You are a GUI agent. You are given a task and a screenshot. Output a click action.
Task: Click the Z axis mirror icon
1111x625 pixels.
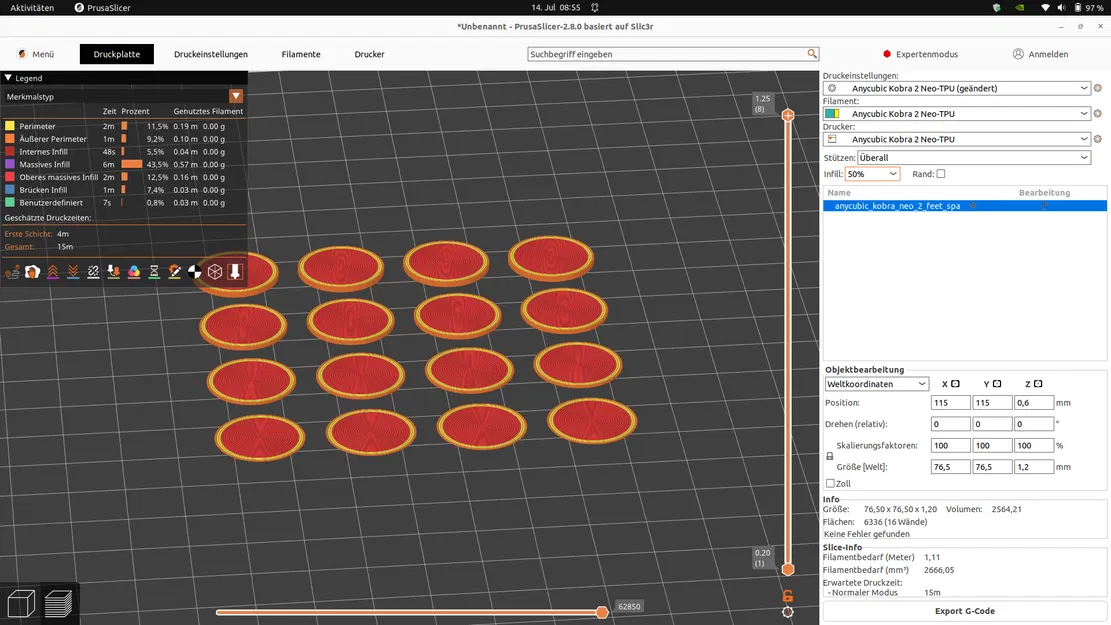[1038, 384]
